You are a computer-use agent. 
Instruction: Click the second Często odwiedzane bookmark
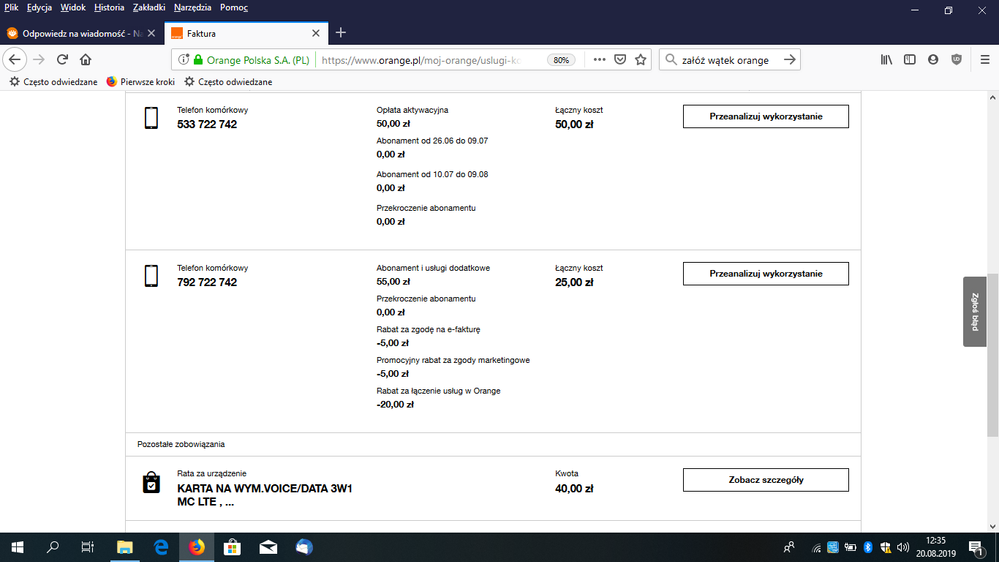(x=228, y=82)
